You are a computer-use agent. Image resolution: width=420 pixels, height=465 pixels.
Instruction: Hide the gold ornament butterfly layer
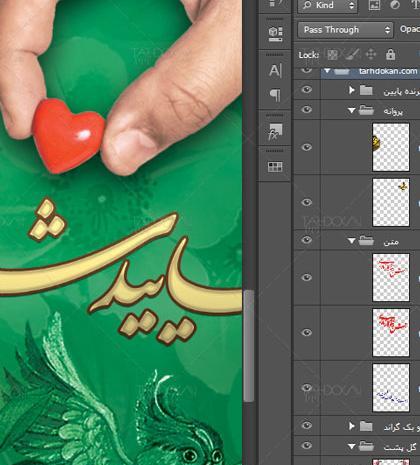(x=307, y=147)
